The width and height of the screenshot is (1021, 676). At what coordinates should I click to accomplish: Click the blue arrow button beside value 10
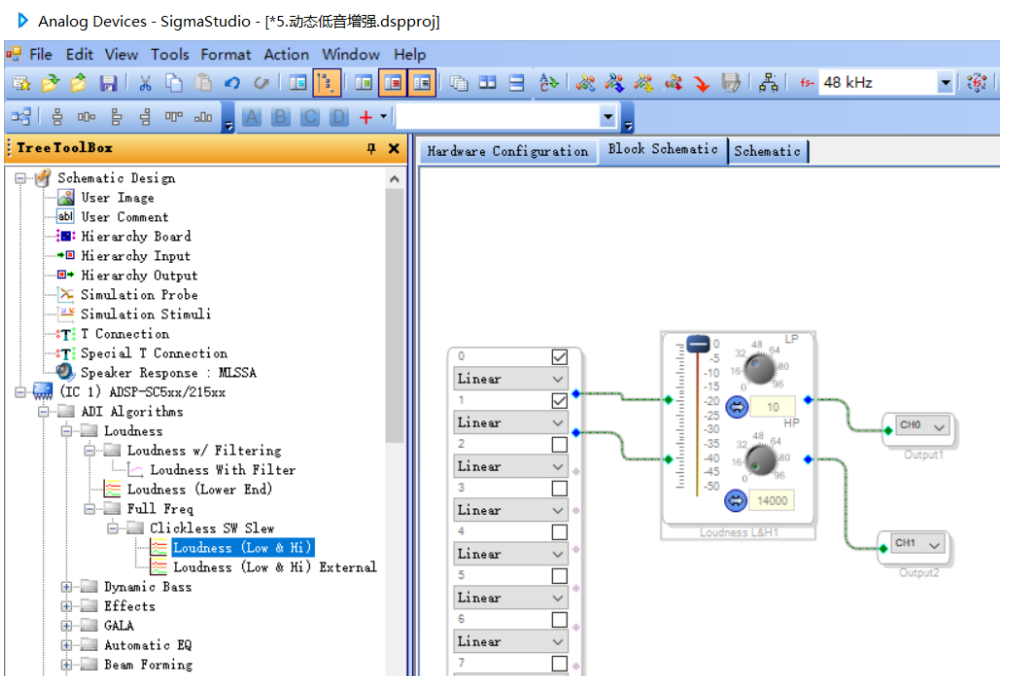[x=737, y=408]
